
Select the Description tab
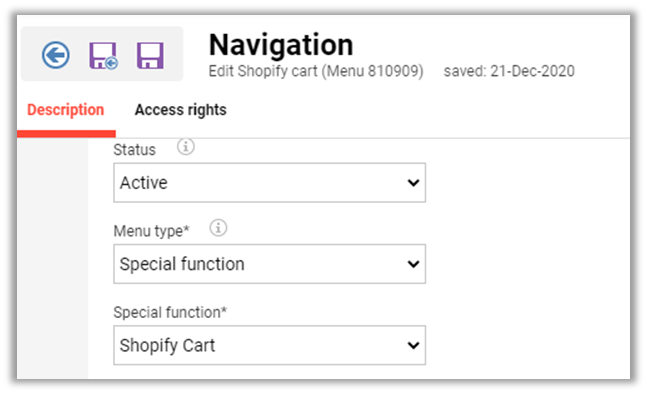(x=66, y=110)
